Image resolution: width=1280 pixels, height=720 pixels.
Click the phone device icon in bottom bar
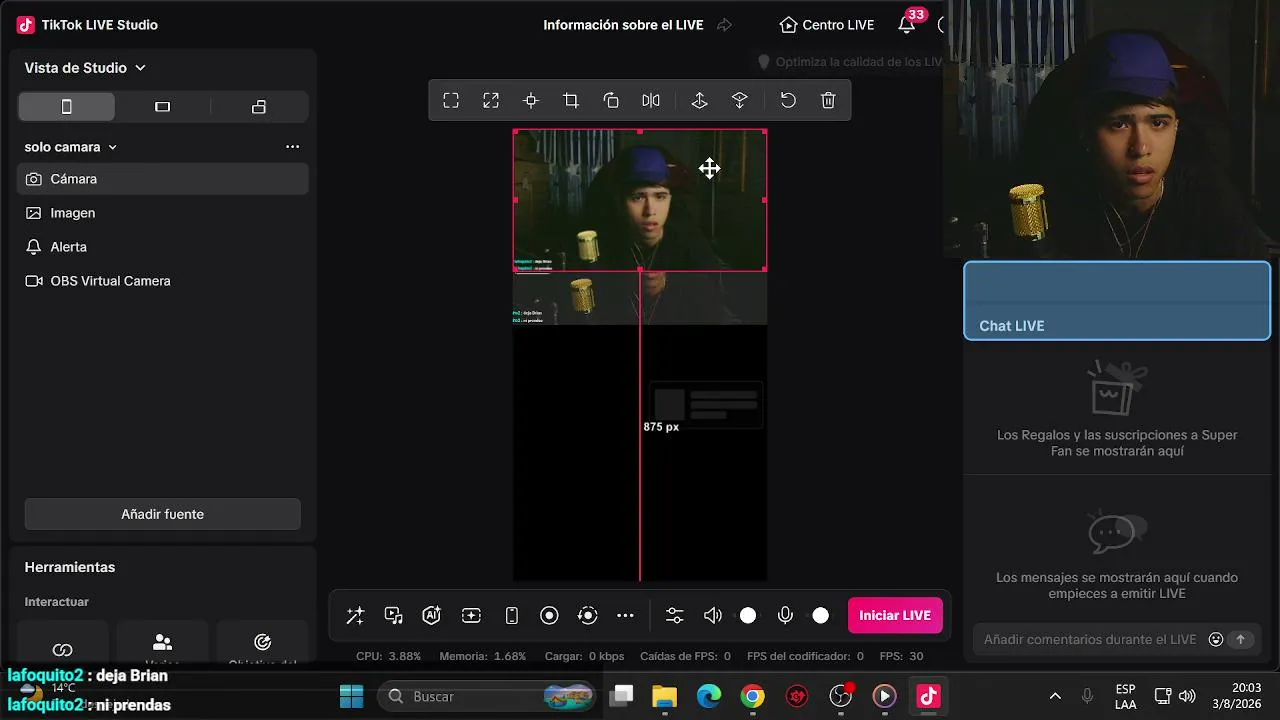pyautogui.click(x=512, y=616)
